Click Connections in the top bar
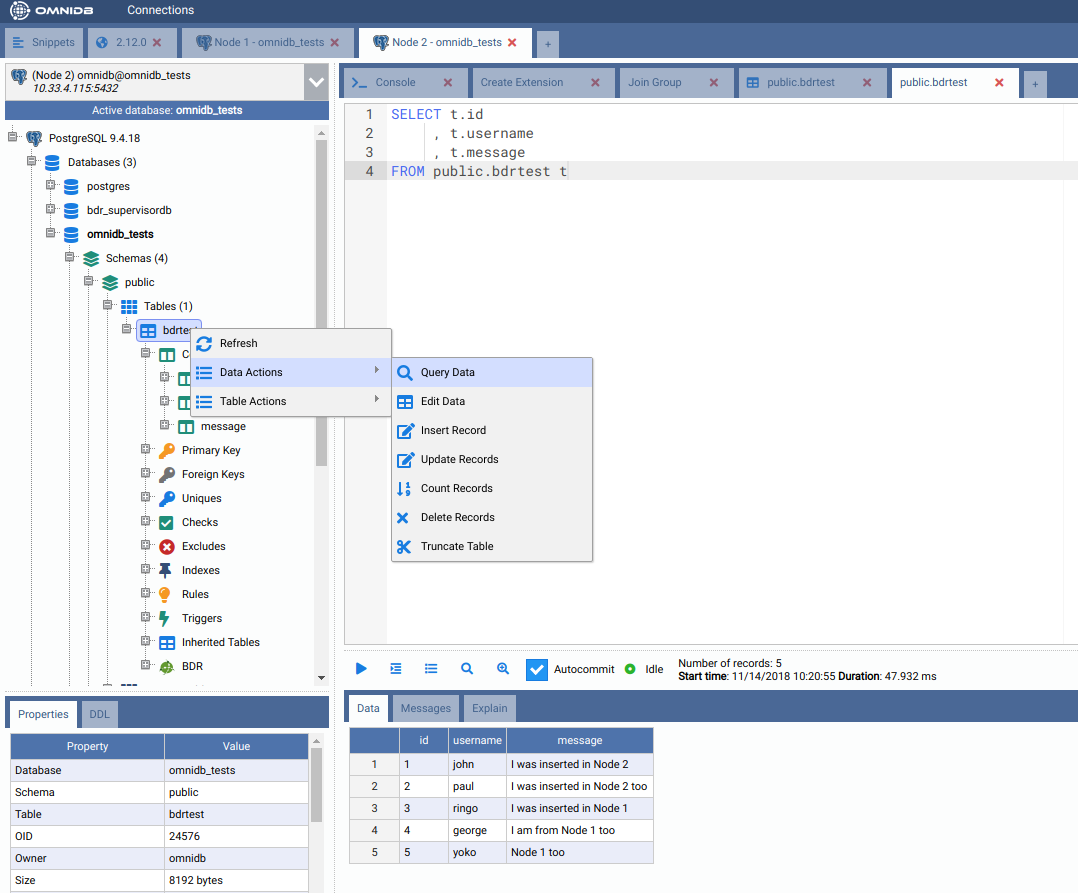This screenshot has width=1078, height=893. (160, 10)
